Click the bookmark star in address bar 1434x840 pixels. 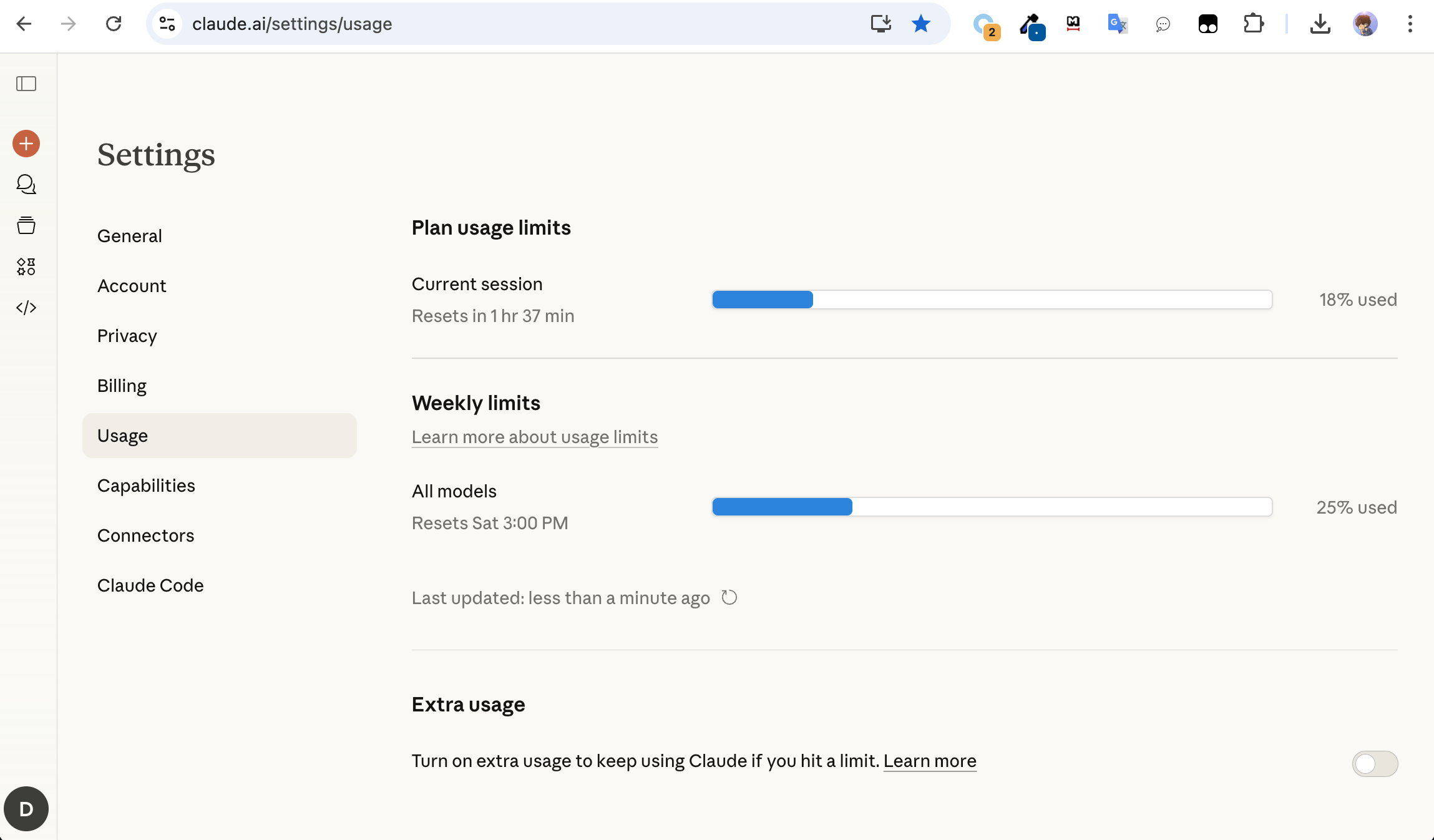coord(920,24)
